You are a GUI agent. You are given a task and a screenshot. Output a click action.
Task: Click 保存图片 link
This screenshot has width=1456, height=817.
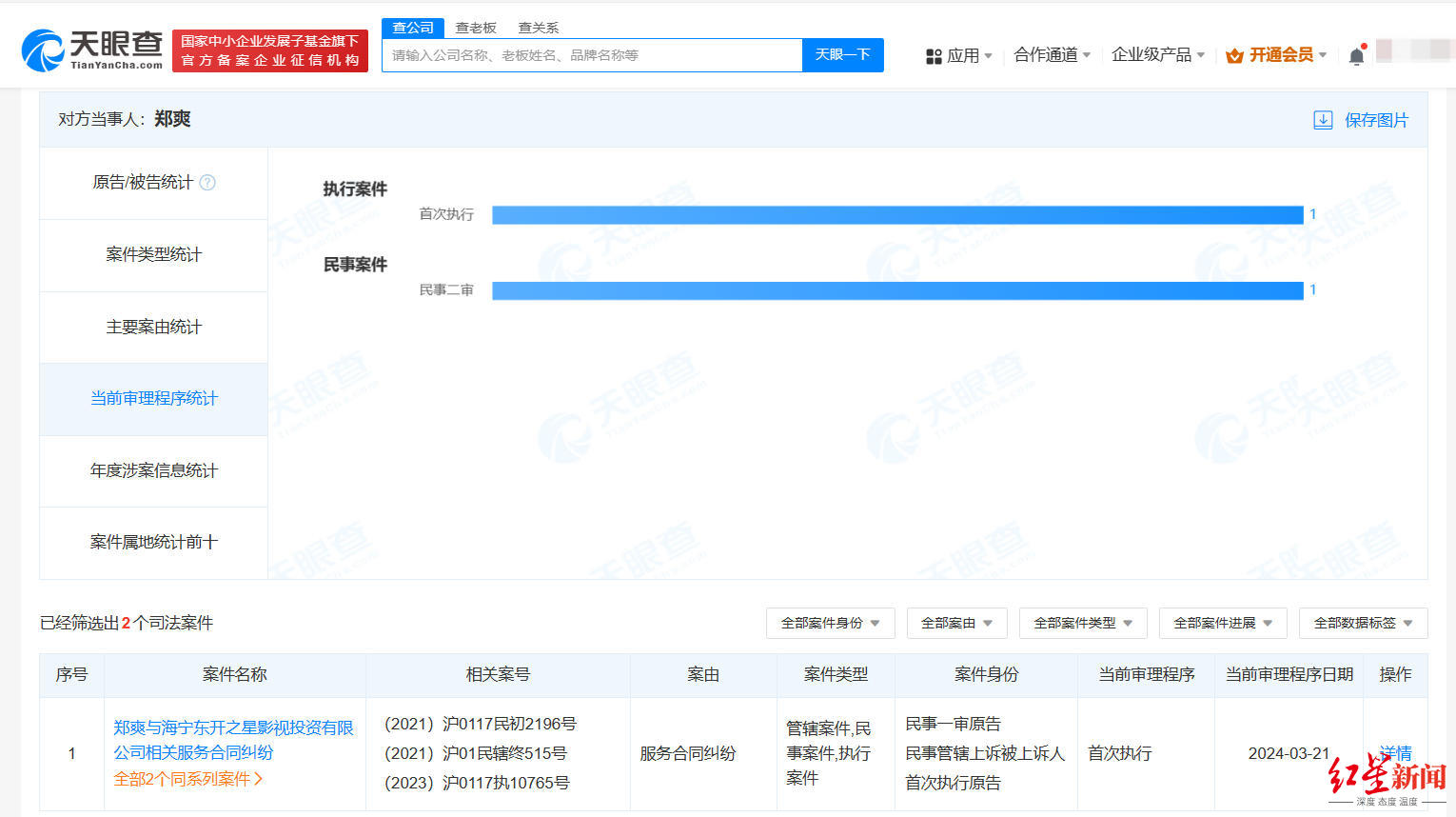pyautogui.click(x=1376, y=120)
